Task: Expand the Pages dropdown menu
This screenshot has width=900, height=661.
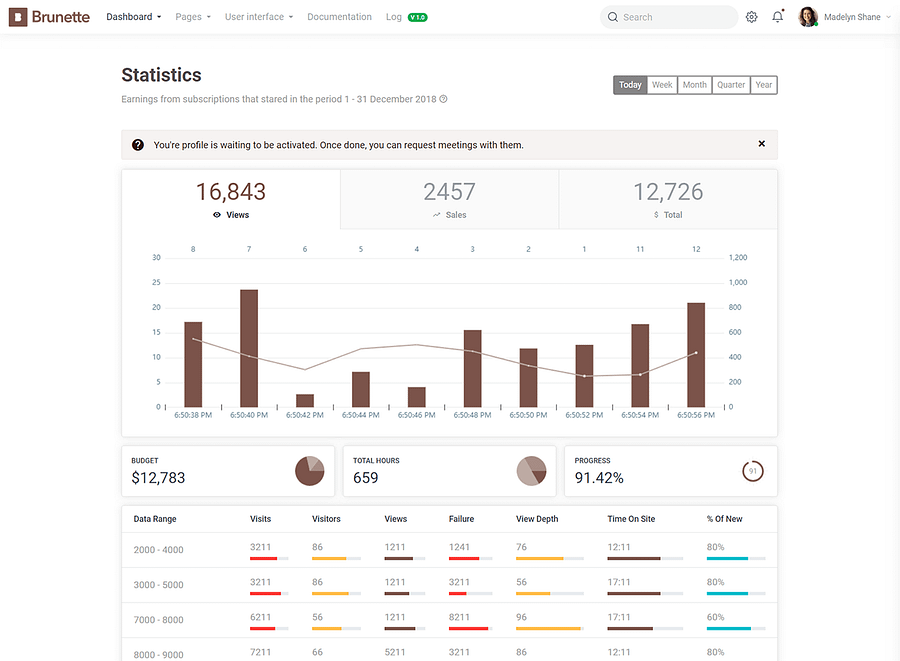Action: (193, 17)
